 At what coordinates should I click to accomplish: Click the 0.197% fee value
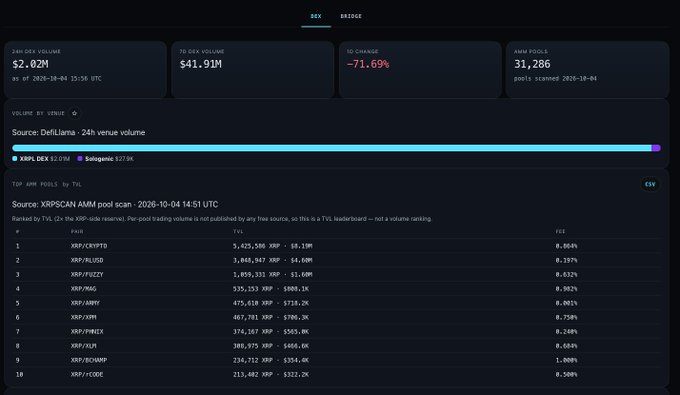point(566,260)
